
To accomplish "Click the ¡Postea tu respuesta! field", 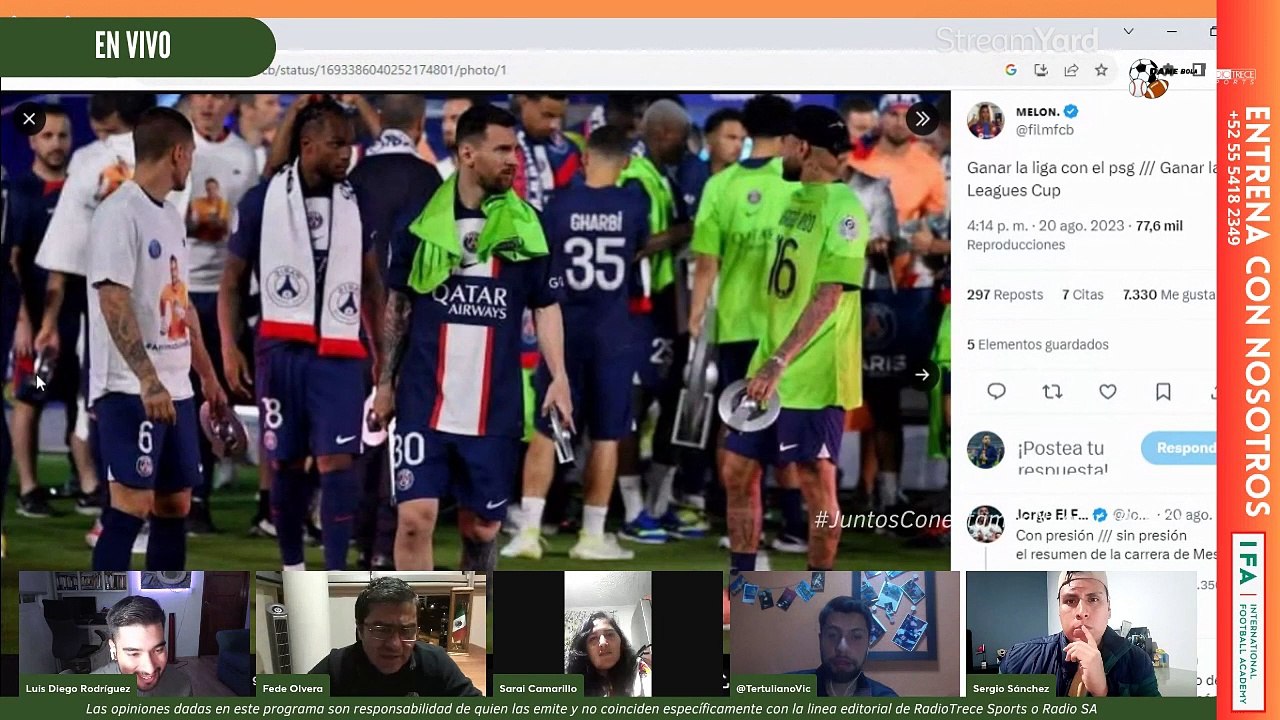I will tap(1063, 458).
